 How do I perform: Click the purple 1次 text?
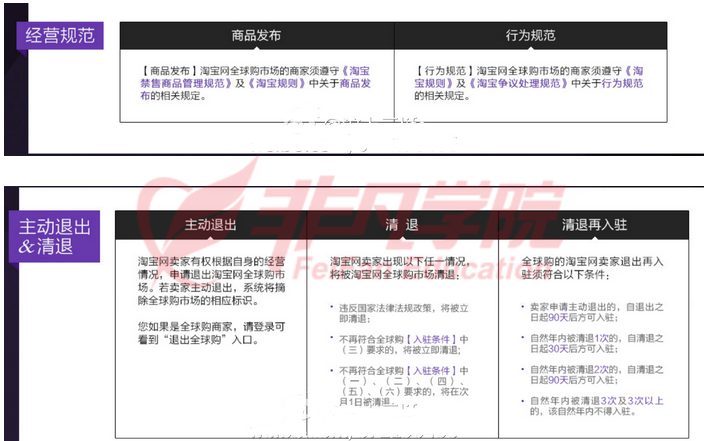(x=601, y=338)
